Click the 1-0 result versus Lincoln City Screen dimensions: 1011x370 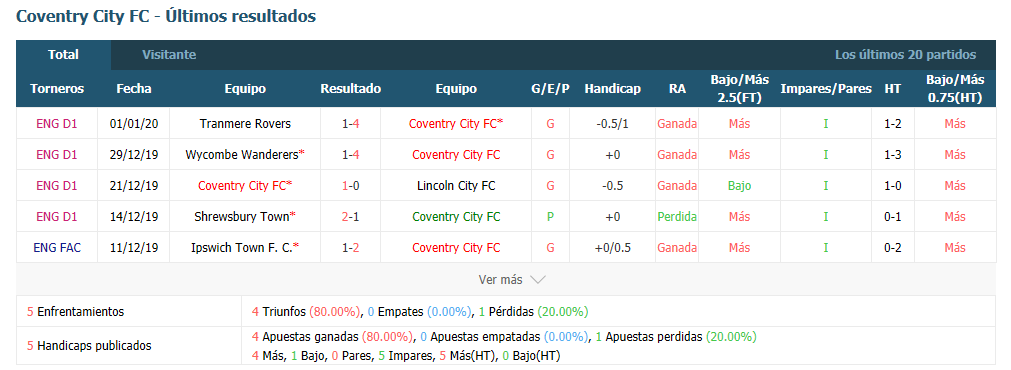coord(351,186)
